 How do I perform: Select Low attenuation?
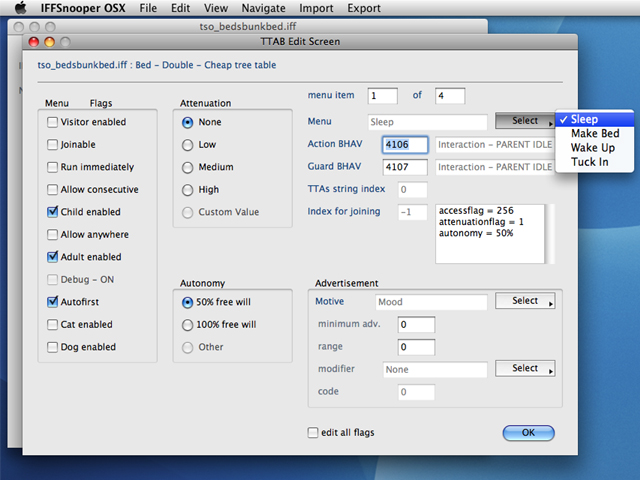[187, 145]
